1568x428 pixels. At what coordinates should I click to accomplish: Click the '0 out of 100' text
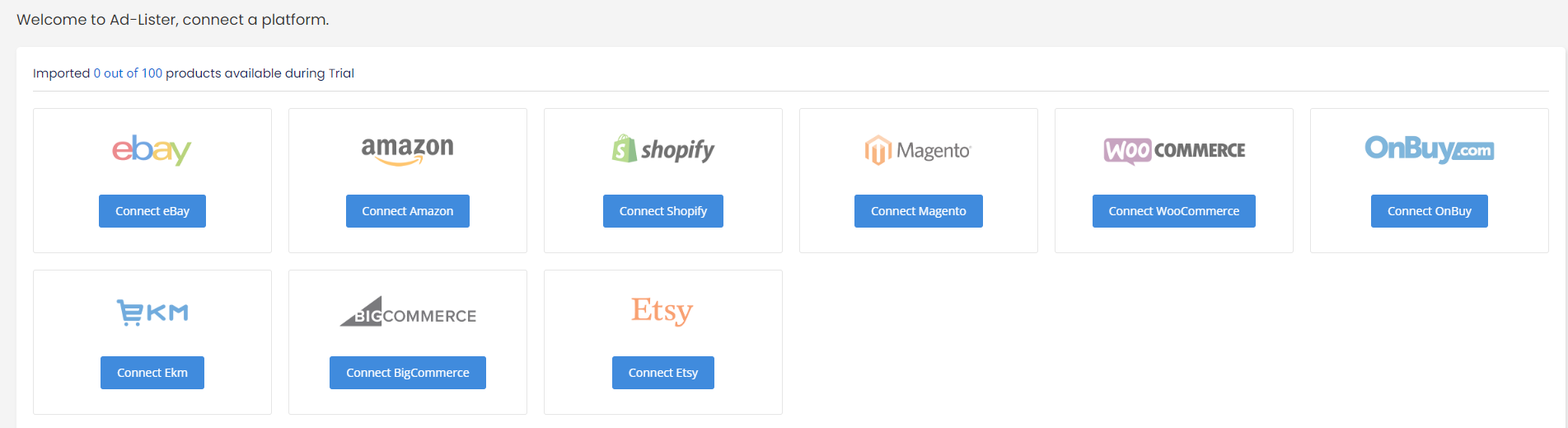click(x=128, y=73)
